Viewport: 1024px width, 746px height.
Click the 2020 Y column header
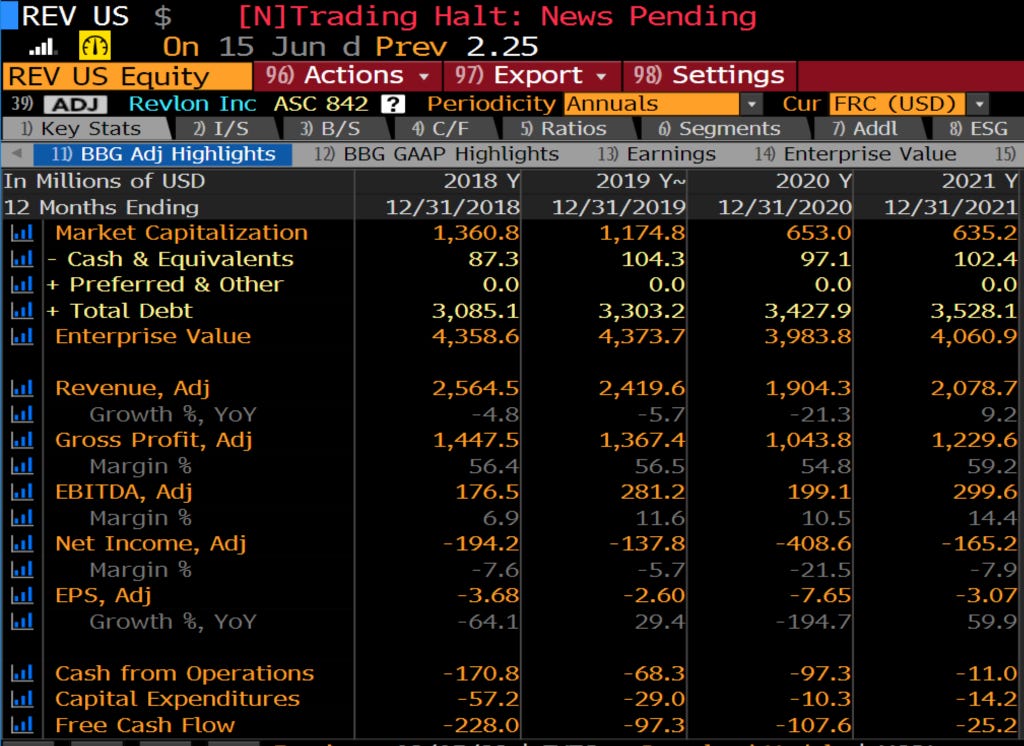[813, 181]
